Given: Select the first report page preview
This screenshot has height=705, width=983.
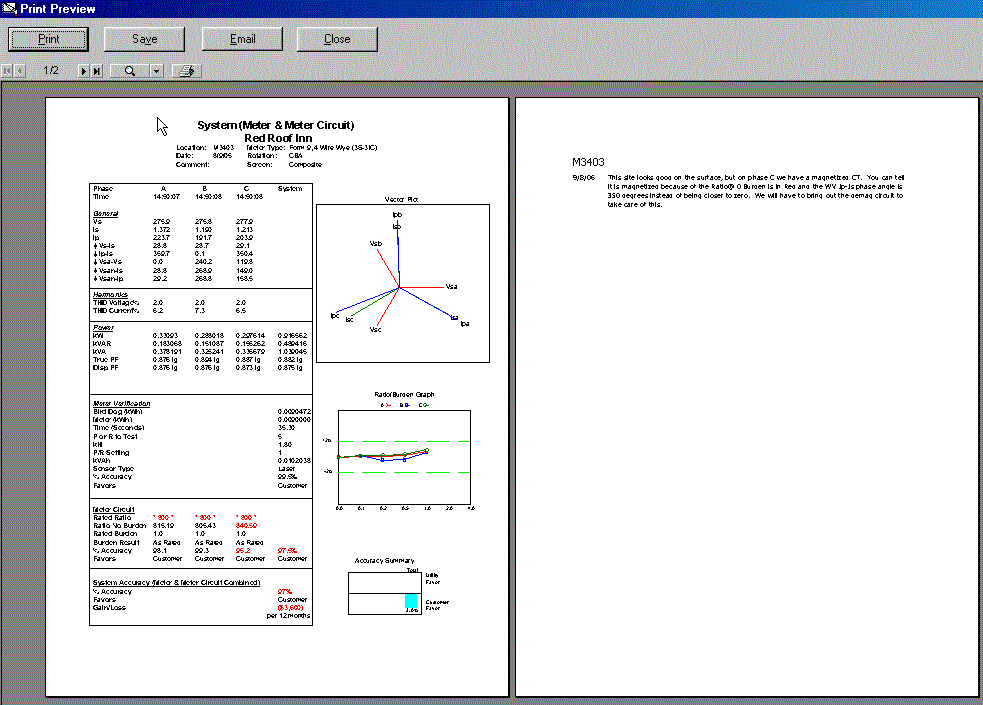Looking at the screenshot, I should coord(276,396).
